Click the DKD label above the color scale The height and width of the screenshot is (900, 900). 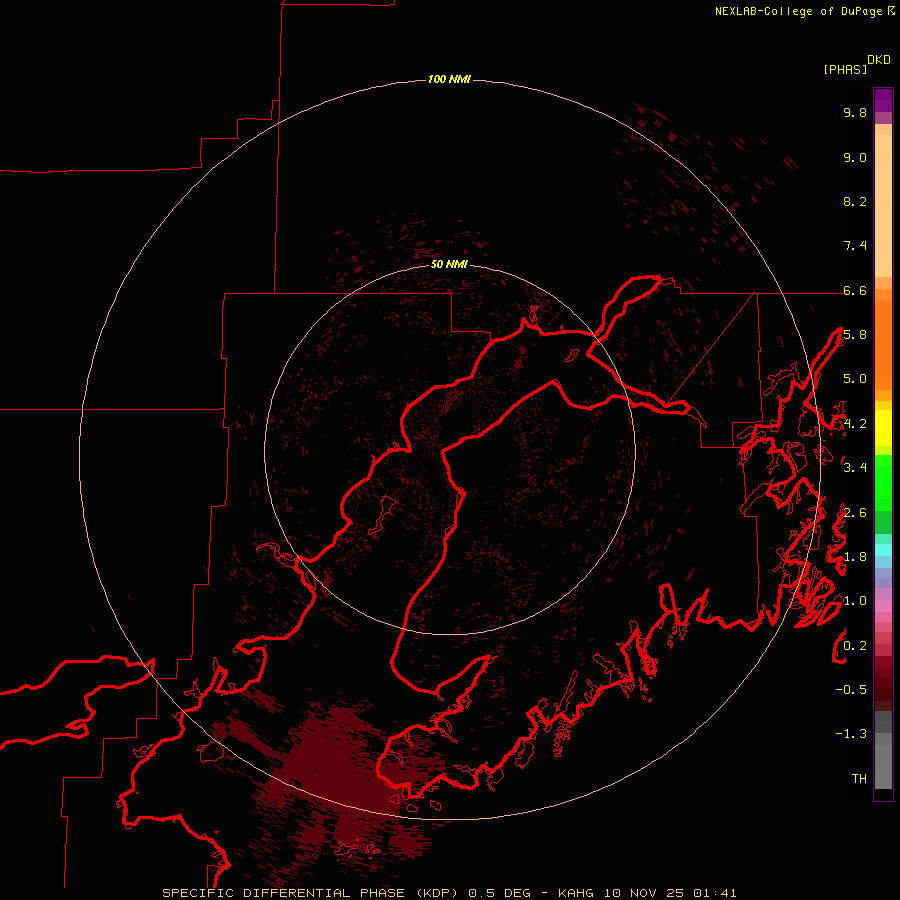coord(878,60)
